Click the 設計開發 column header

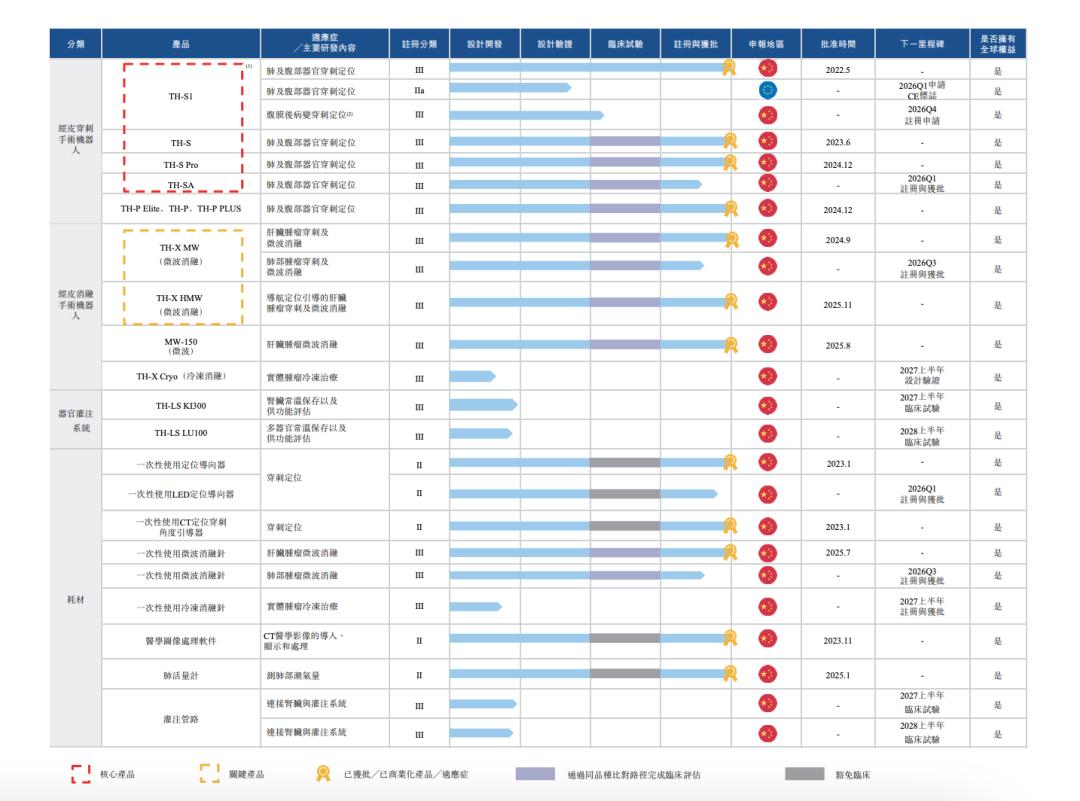point(485,43)
